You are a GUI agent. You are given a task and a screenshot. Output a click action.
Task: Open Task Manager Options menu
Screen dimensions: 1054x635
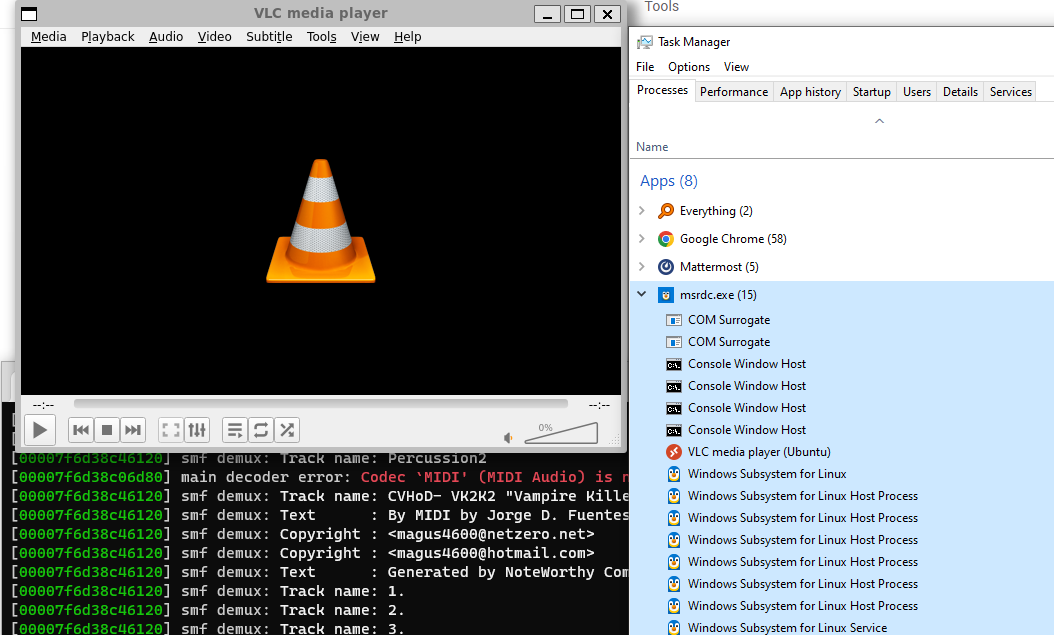(x=689, y=67)
